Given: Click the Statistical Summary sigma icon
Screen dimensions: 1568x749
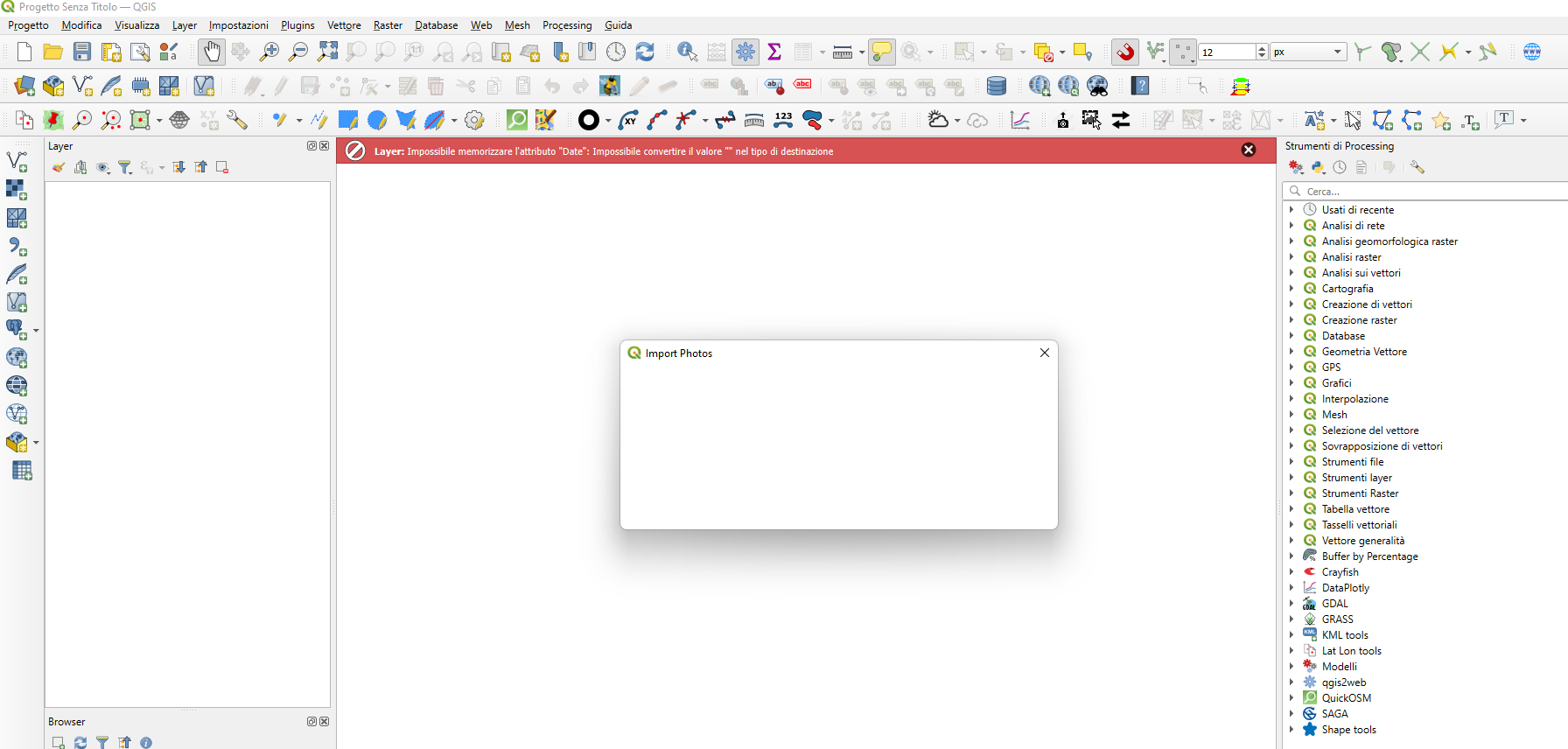Looking at the screenshot, I should (774, 52).
